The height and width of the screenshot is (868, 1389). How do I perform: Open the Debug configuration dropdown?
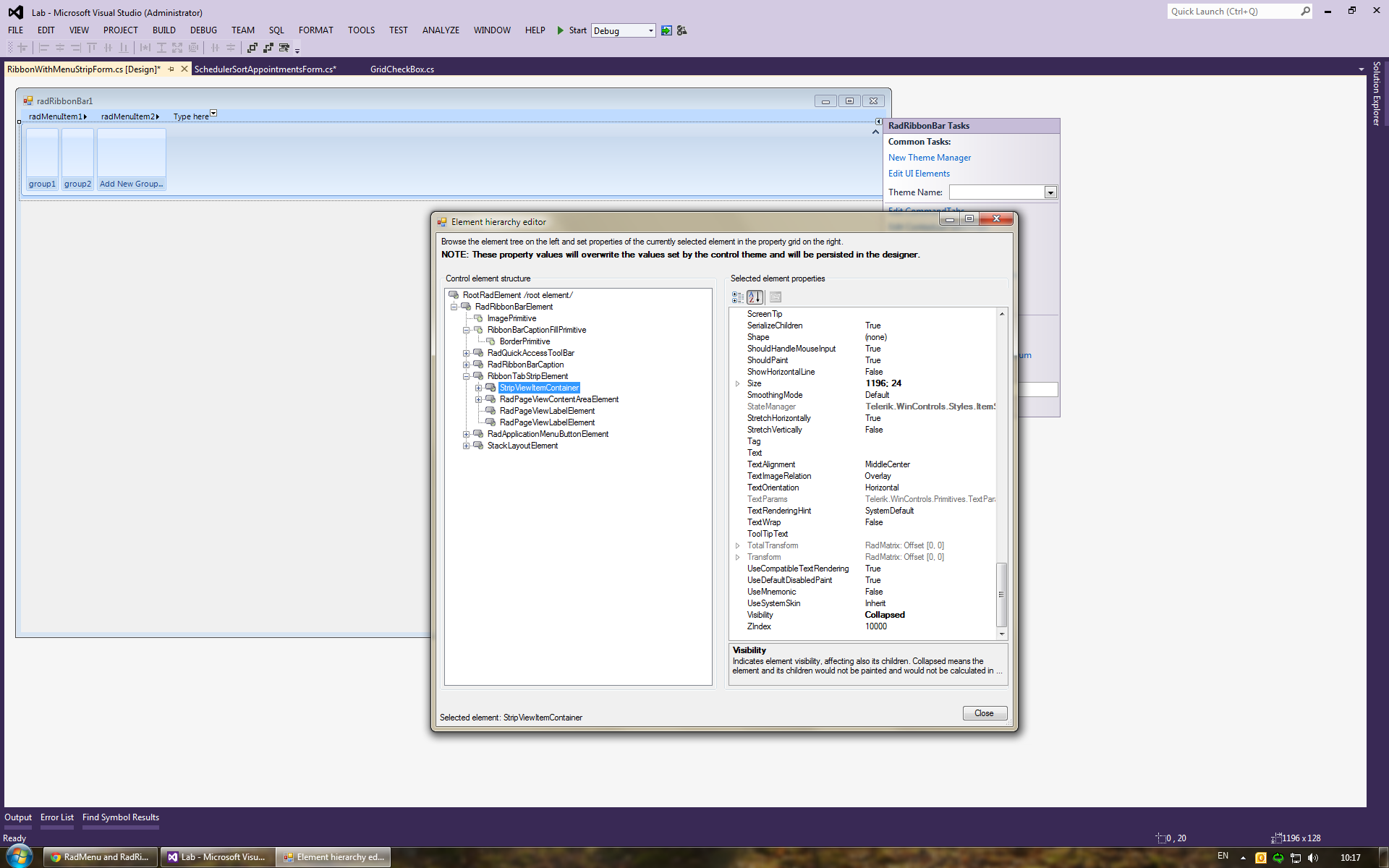pos(650,30)
